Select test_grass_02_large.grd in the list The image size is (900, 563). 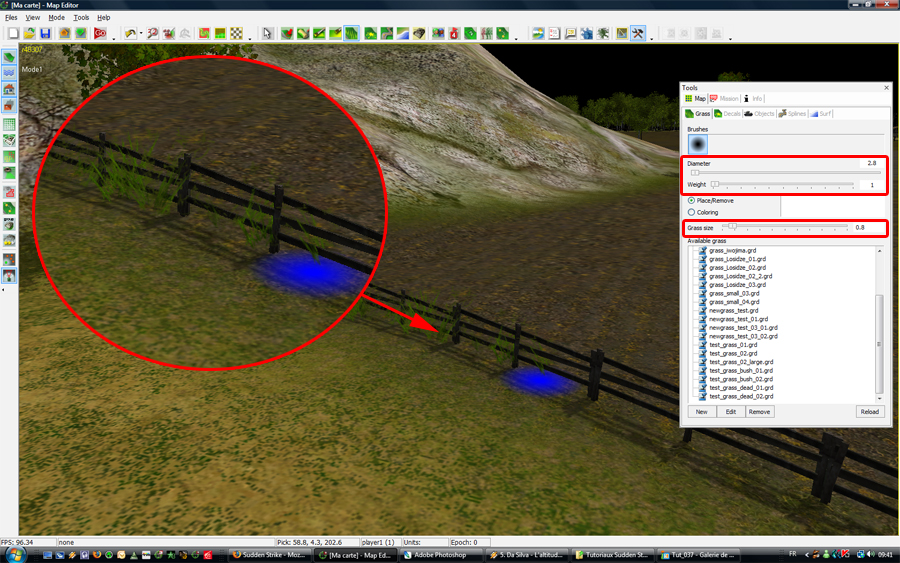point(740,362)
